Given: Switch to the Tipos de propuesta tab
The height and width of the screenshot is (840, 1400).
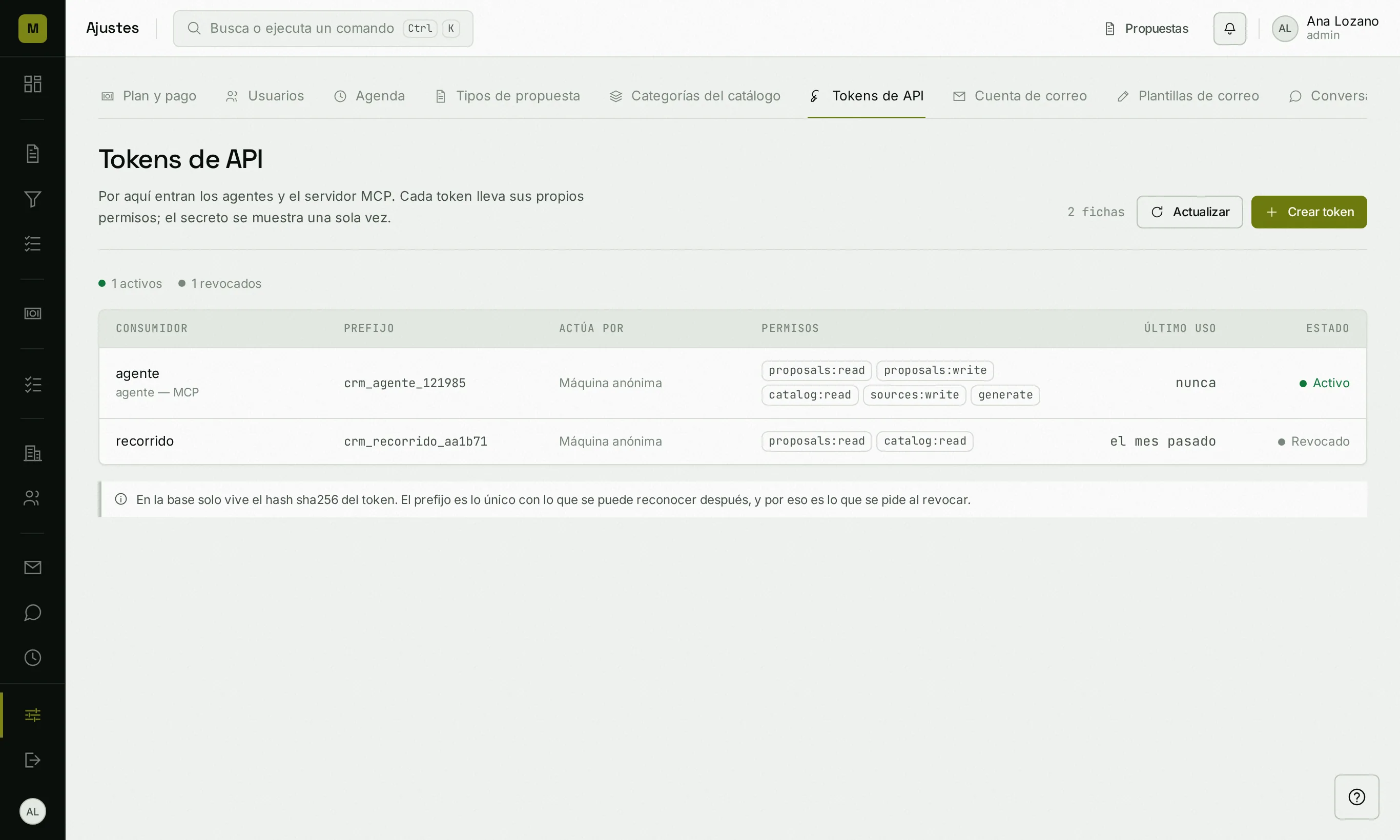Looking at the screenshot, I should (507, 96).
